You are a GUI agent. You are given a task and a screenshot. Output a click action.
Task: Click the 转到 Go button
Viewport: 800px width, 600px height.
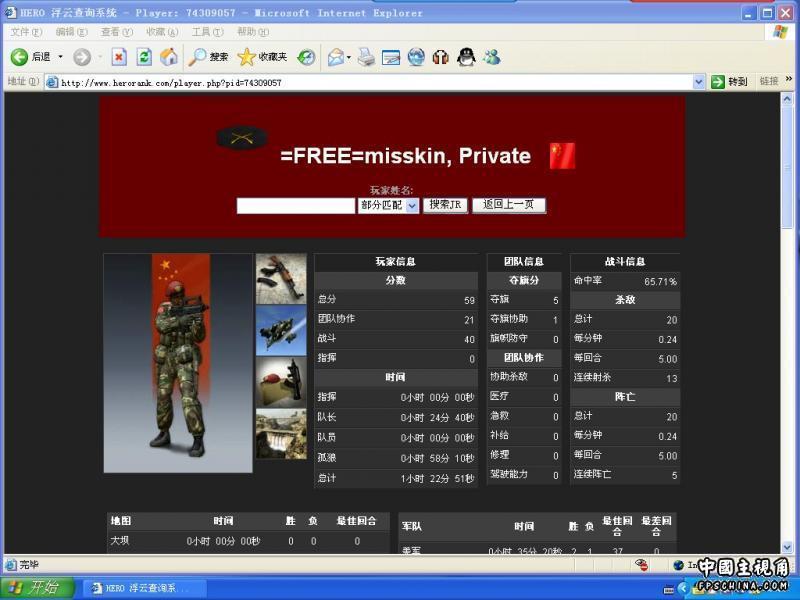(730, 82)
